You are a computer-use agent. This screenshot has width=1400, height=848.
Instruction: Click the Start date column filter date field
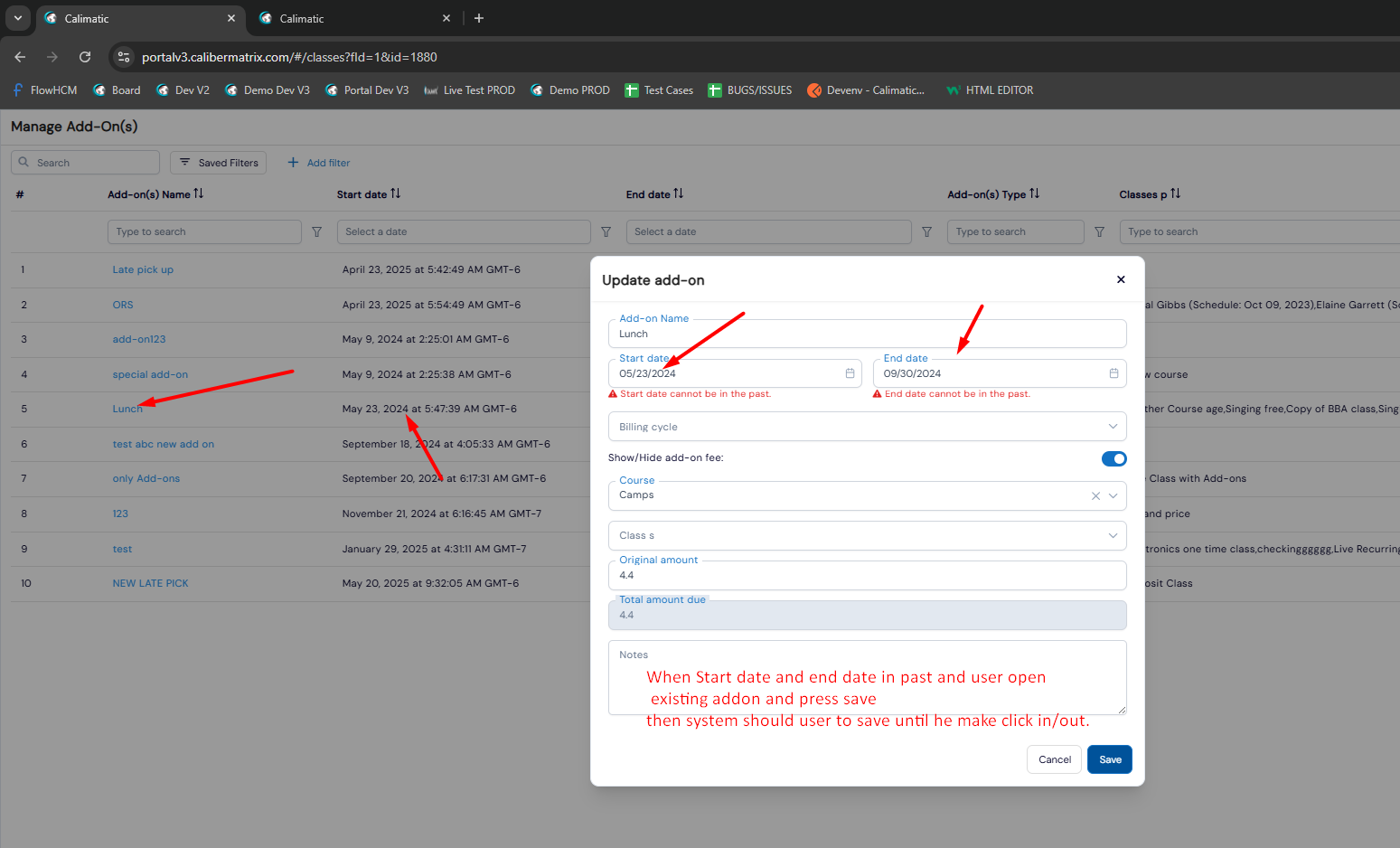tap(464, 232)
